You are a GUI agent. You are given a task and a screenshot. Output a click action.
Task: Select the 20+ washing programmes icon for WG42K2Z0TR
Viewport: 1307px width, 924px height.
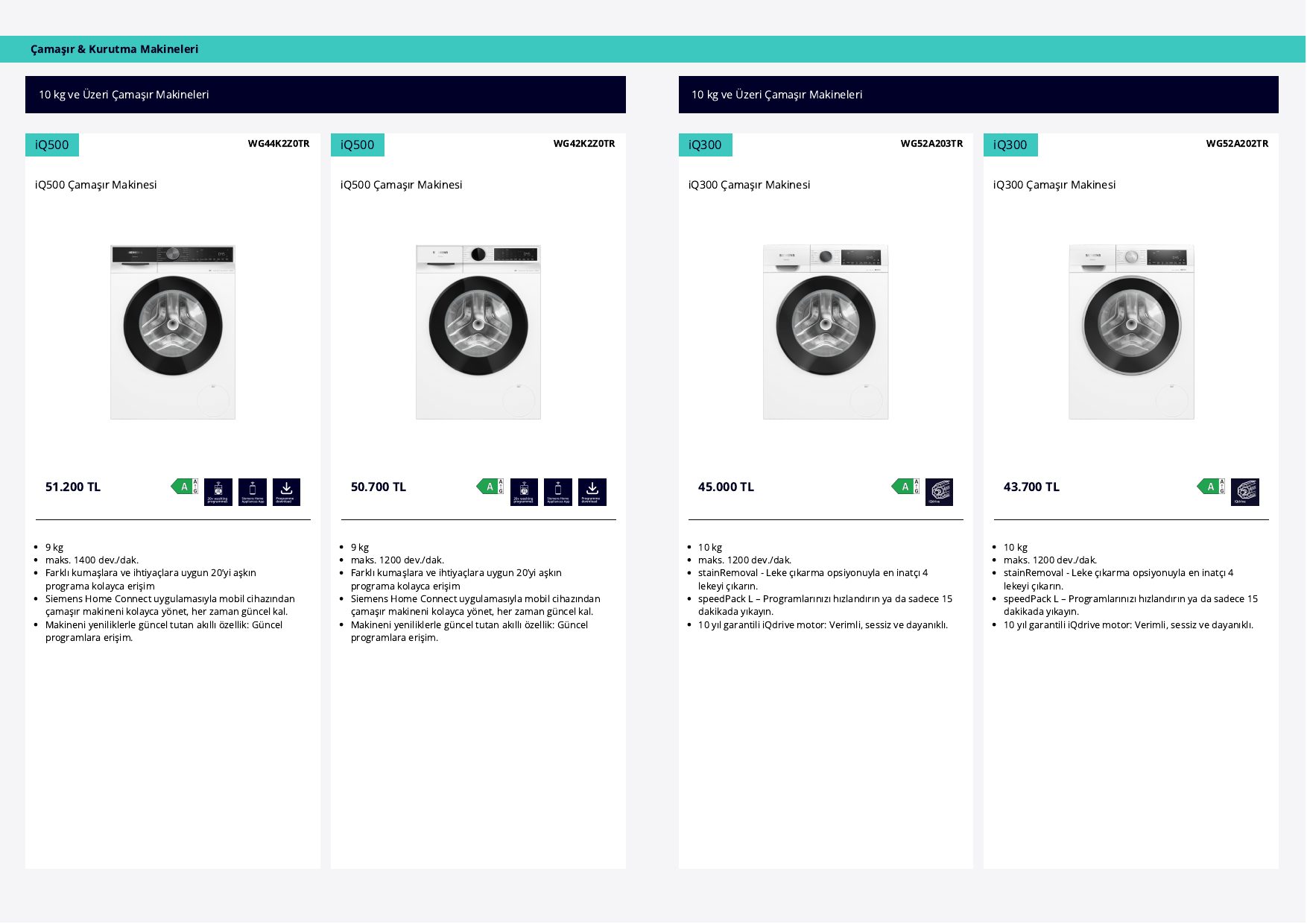click(524, 492)
